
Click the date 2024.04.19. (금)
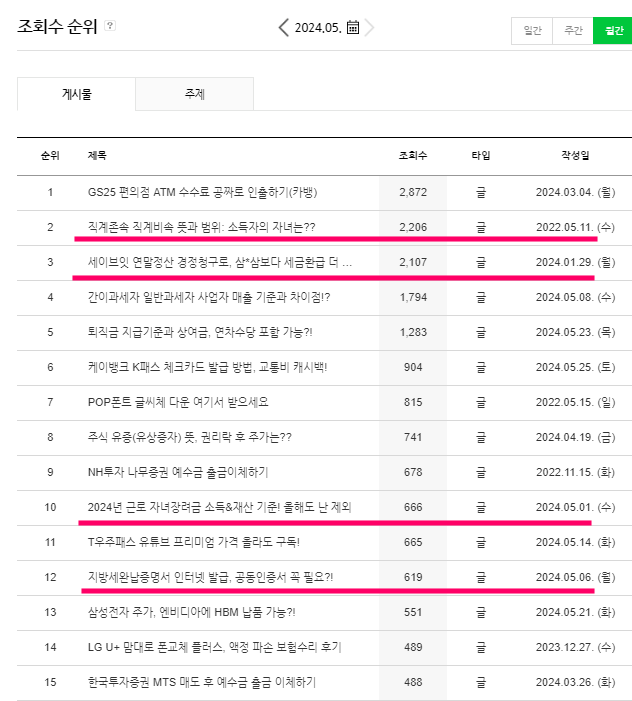point(575,437)
